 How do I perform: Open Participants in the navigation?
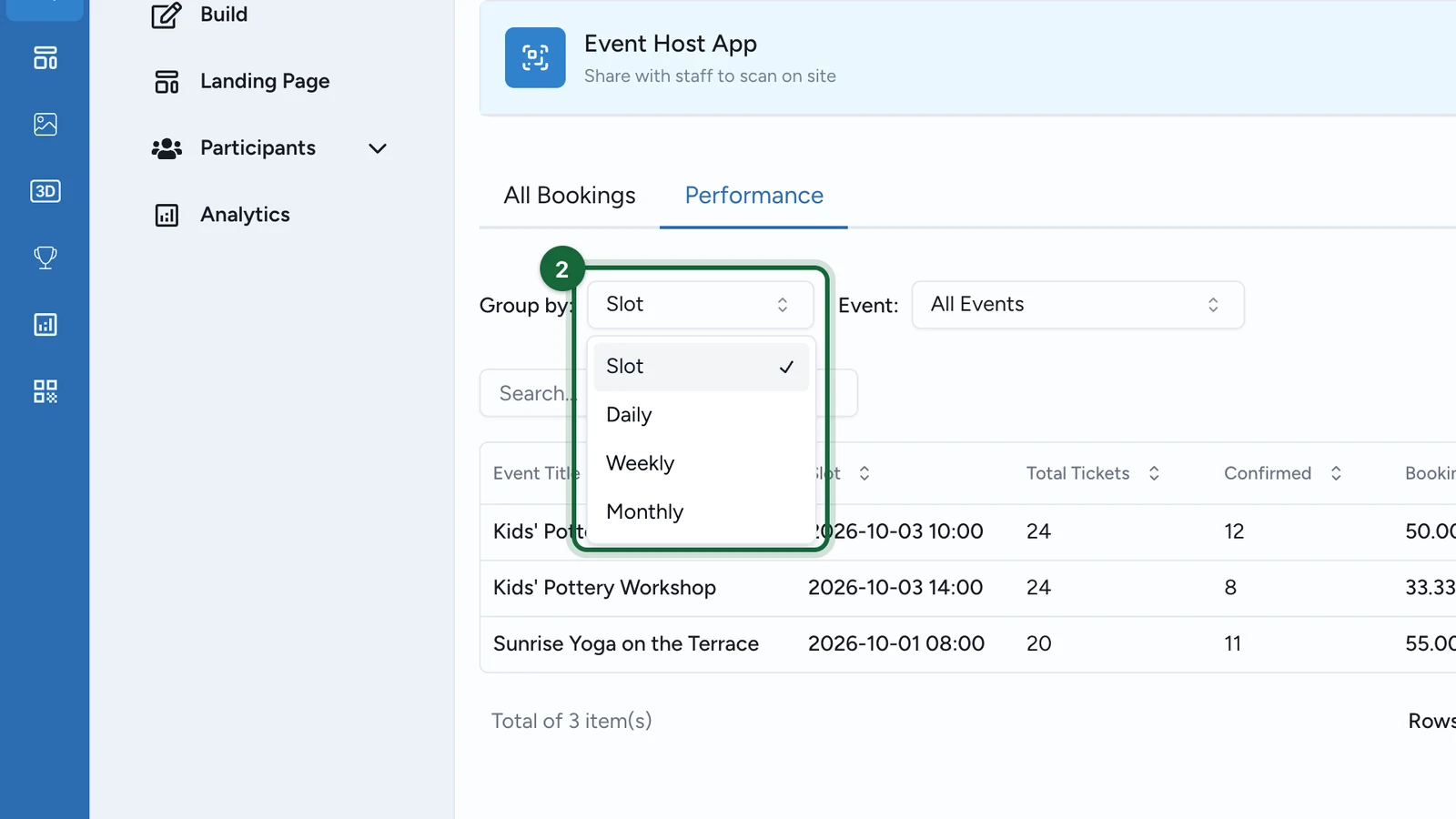coord(258,148)
